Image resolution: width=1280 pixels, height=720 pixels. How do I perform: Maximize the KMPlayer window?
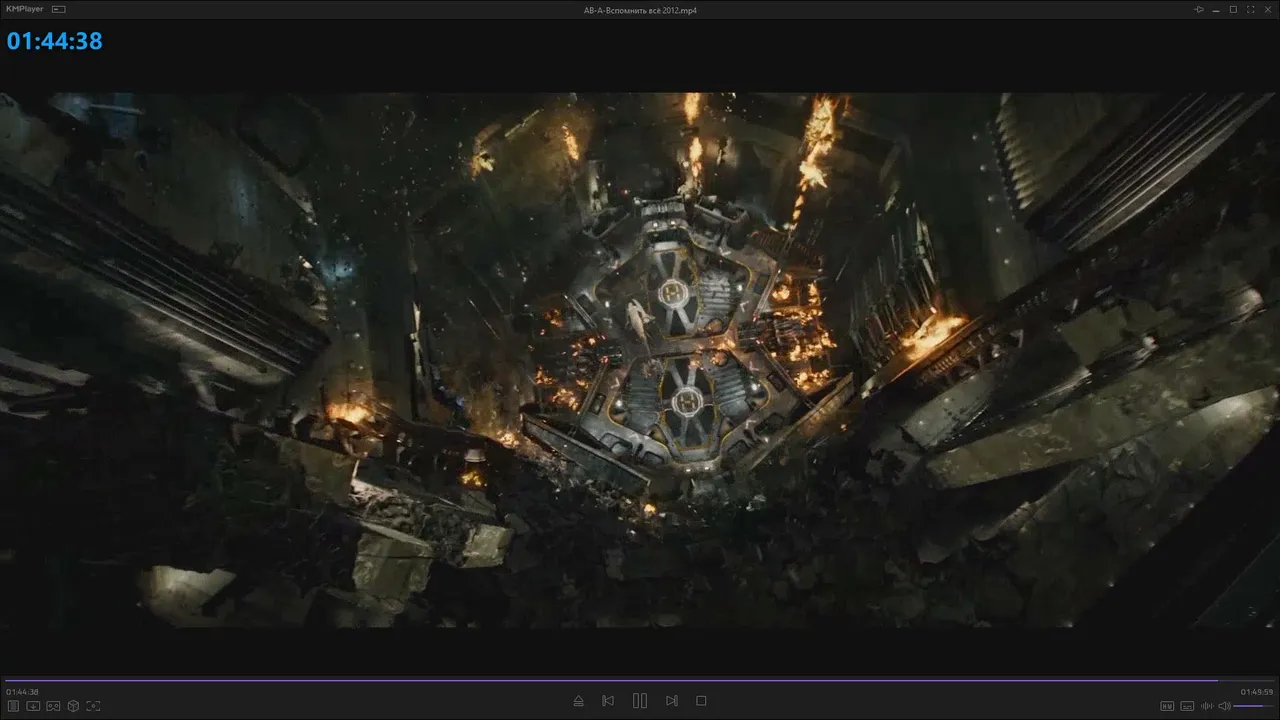(1233, 9)
